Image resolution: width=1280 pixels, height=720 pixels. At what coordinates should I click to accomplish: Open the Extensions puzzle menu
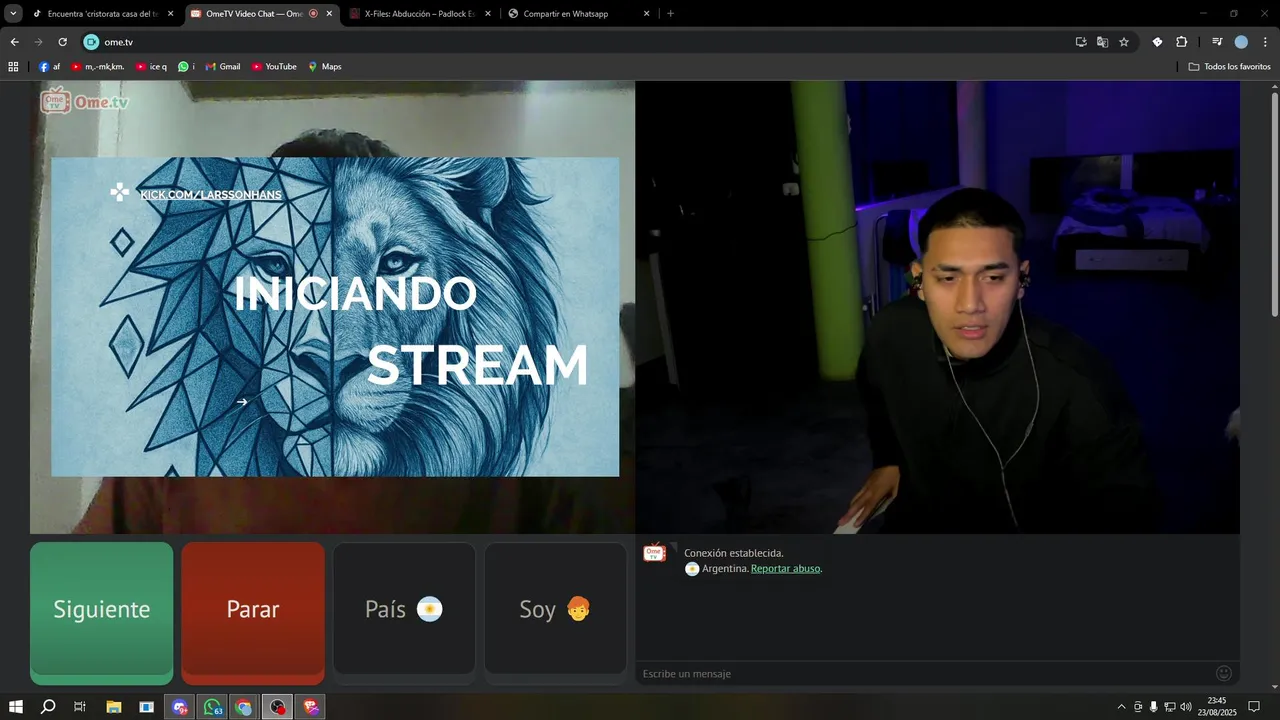point(1181,42)
